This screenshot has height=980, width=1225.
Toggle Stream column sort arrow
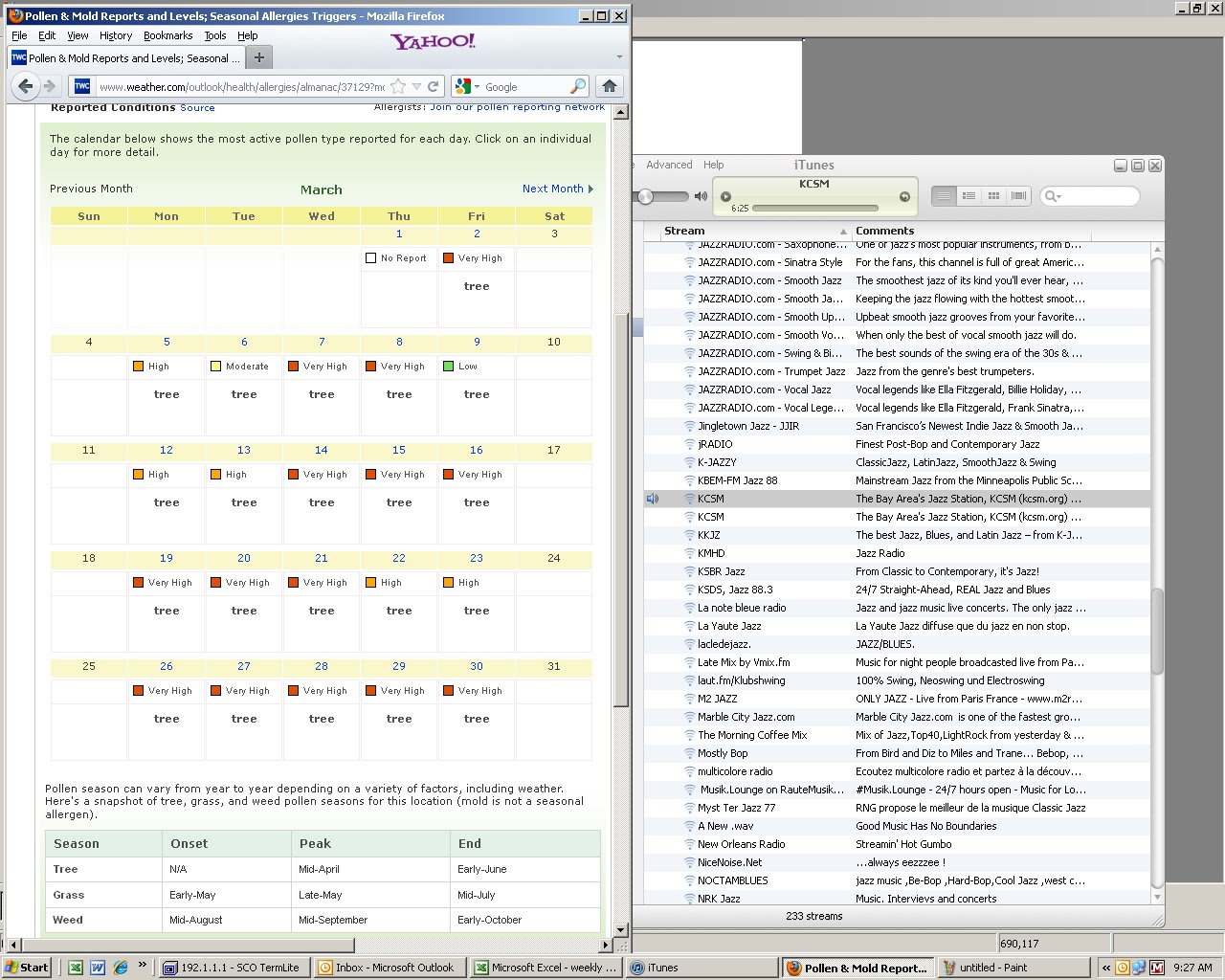point(843,232)
